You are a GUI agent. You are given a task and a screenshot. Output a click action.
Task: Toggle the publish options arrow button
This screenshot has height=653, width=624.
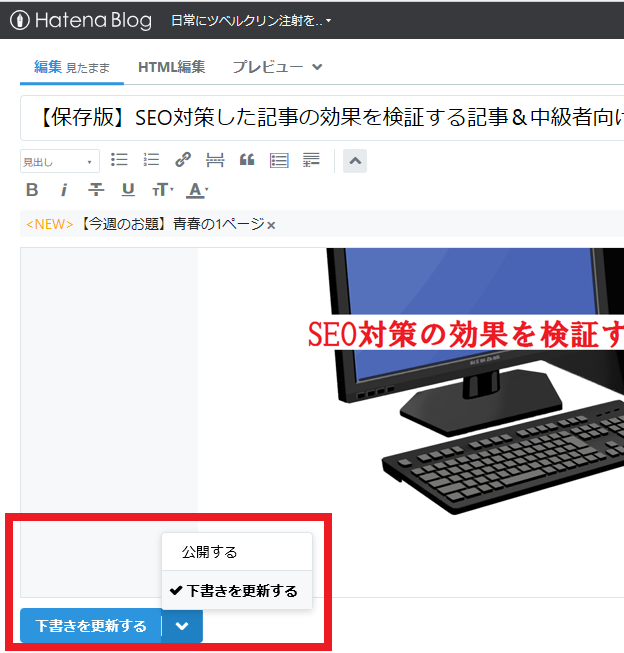click(182, 626)
